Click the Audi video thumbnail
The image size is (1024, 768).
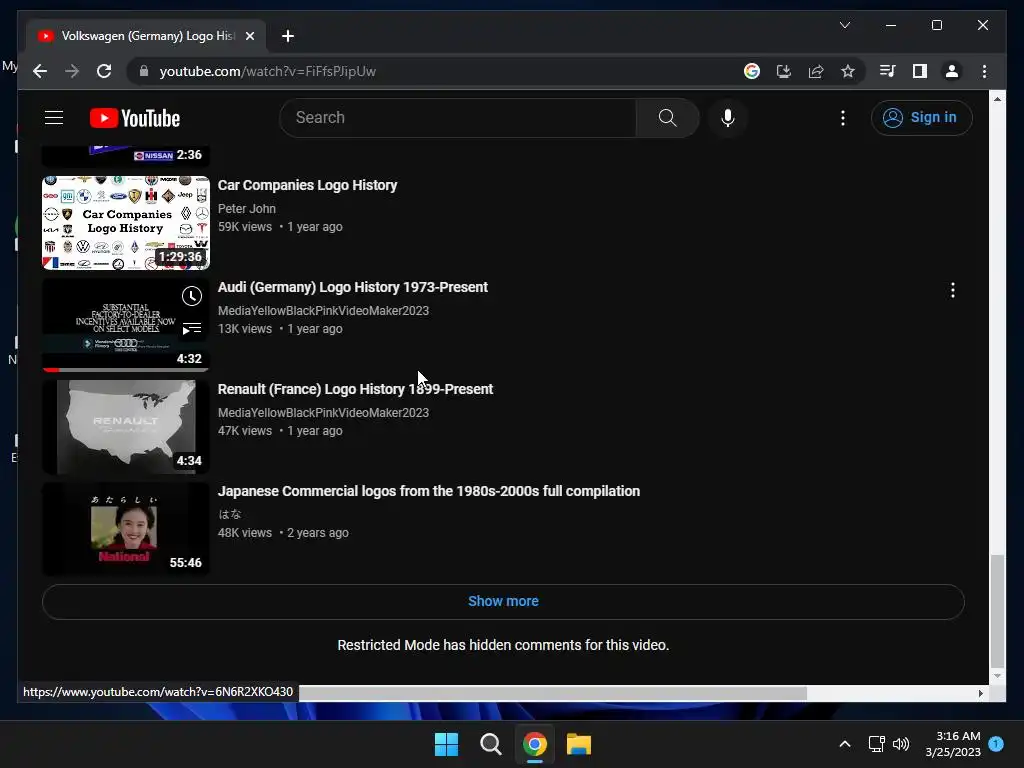(125, 325)
